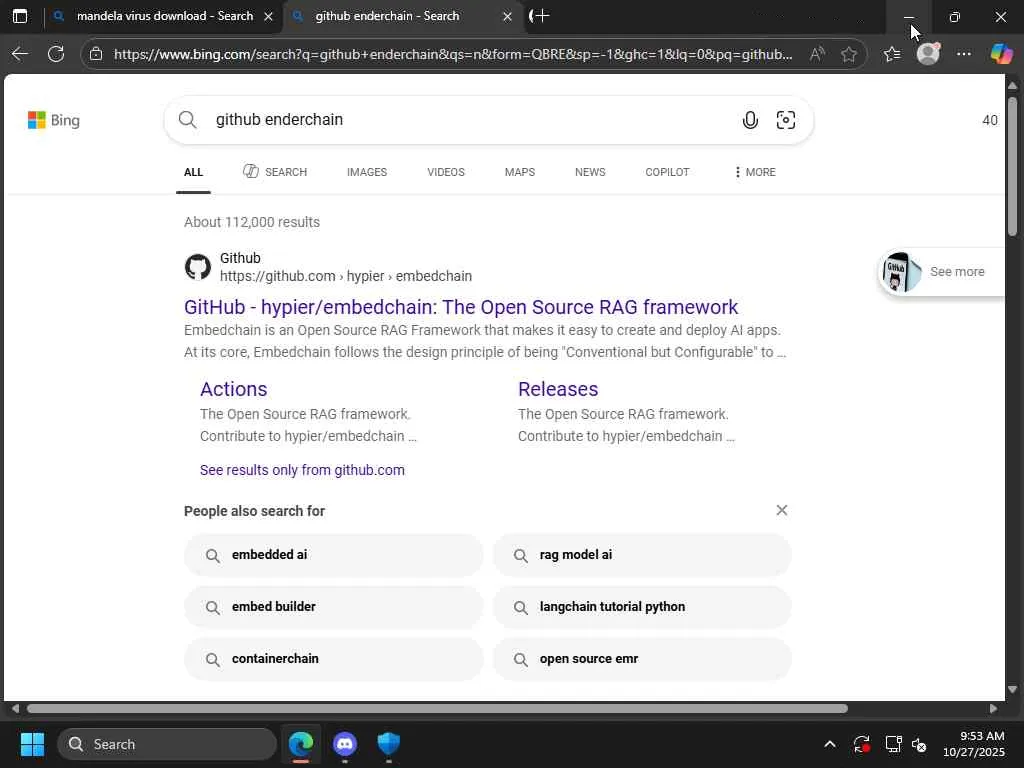Screen dimensions: 1024x768
Task: Open a new tab with plus
Action: click(x=541, y=16)
